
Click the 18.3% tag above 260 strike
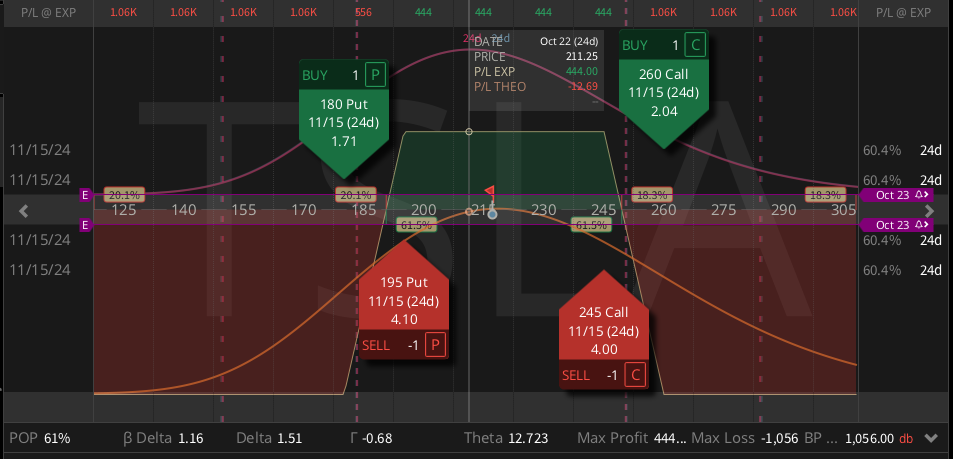coord(652,195)
